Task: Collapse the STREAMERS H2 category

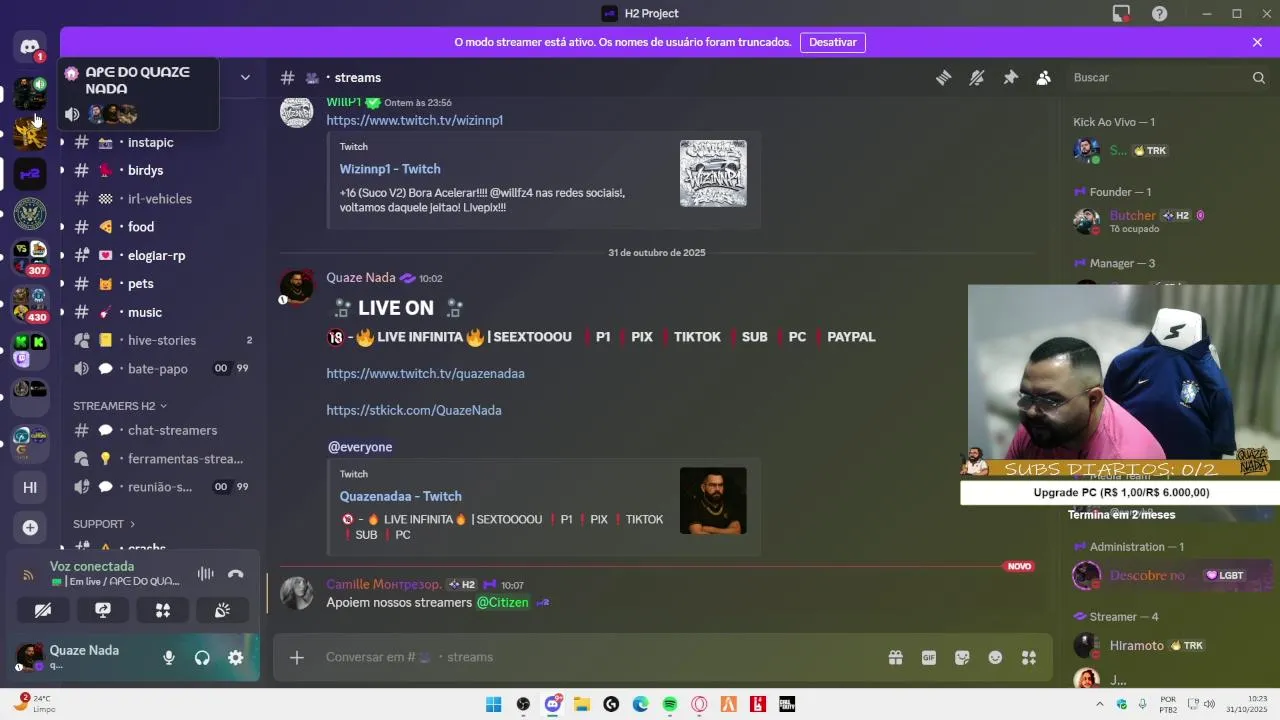Action: click(120, 406)
